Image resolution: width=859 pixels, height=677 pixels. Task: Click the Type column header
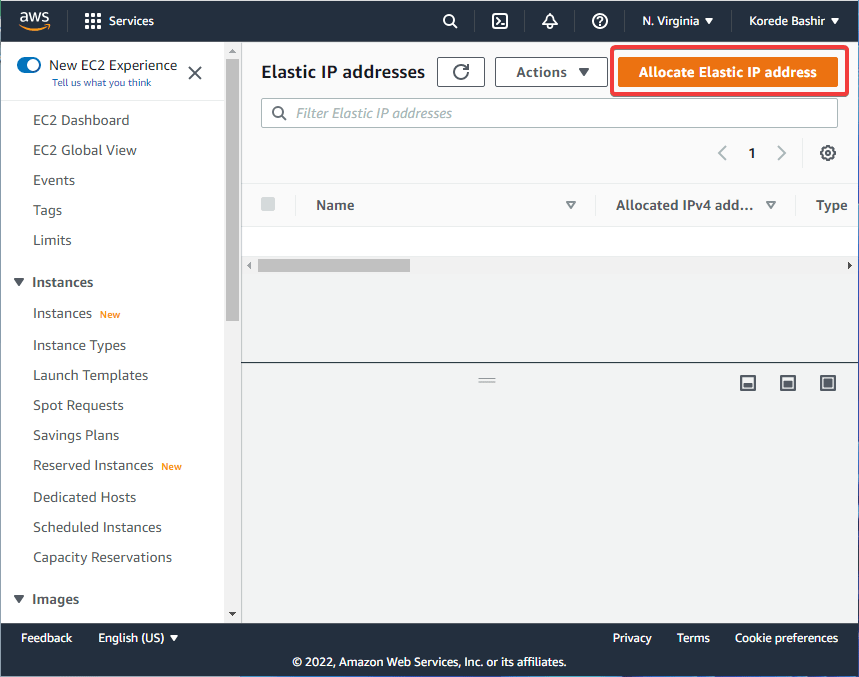831,205
